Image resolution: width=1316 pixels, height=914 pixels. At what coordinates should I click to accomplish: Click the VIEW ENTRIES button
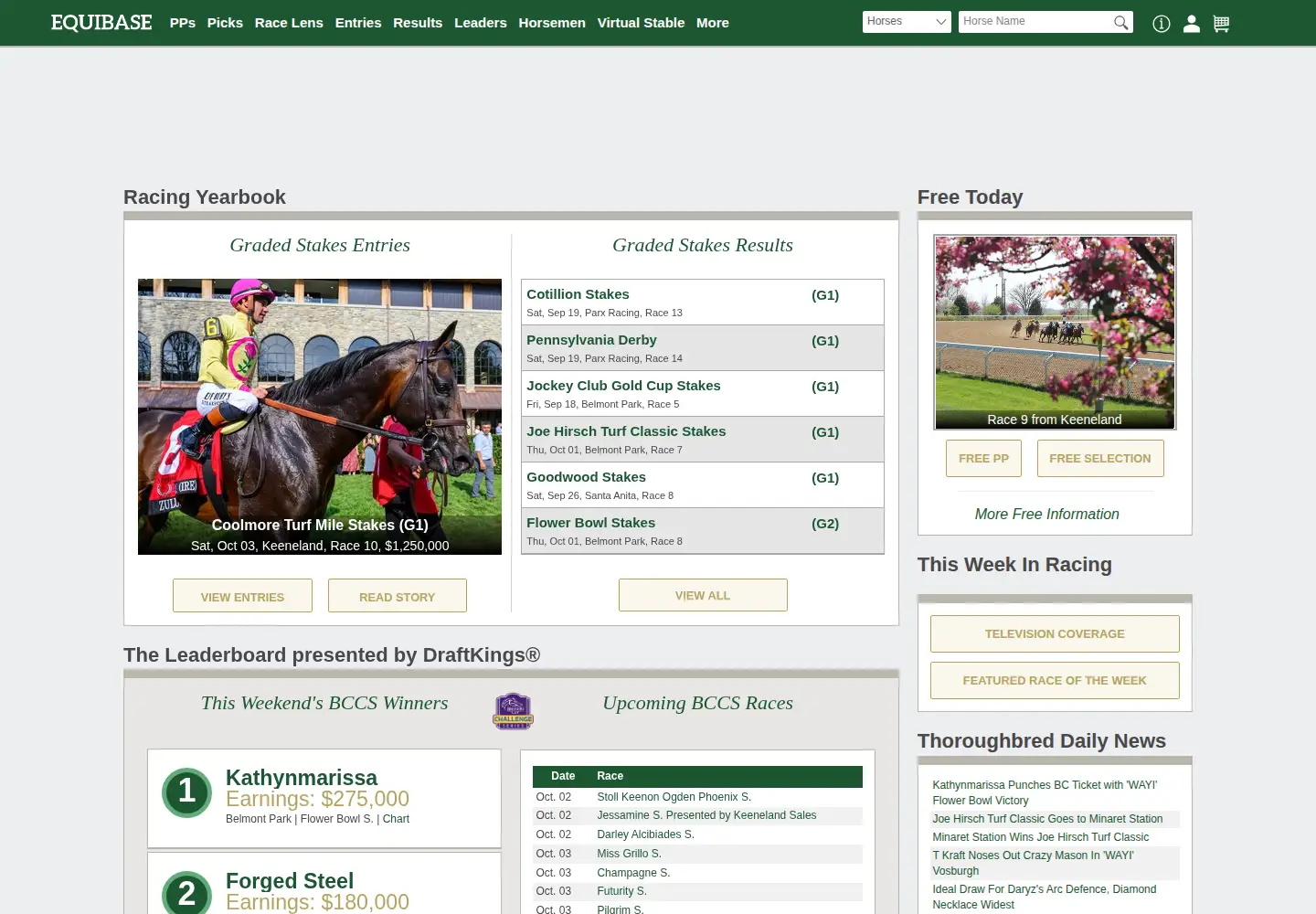point(242,596)
